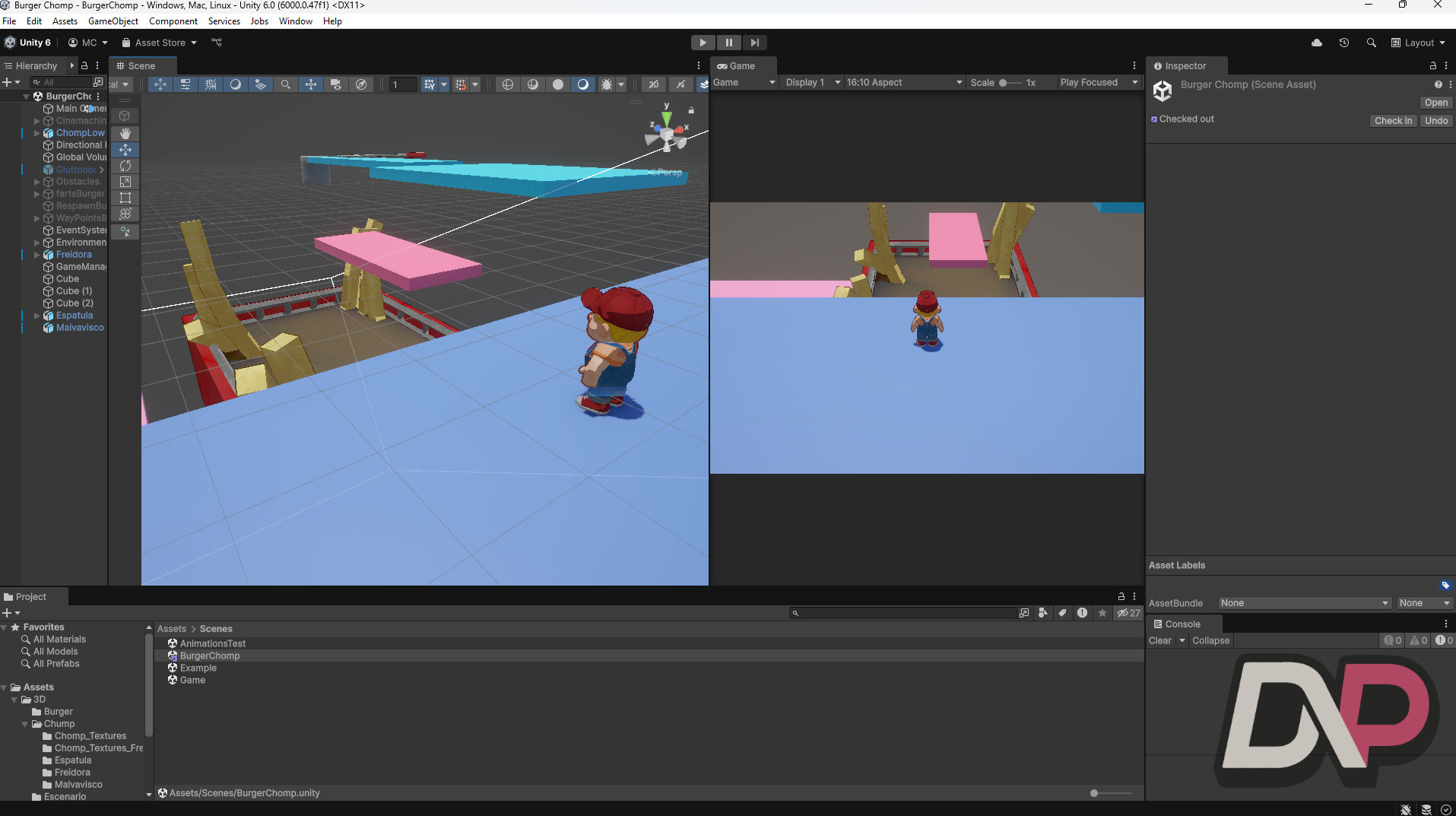Click the scene orientation gizmo
The height and width of the screenshot is (816, 1456).
pos(666,132)
